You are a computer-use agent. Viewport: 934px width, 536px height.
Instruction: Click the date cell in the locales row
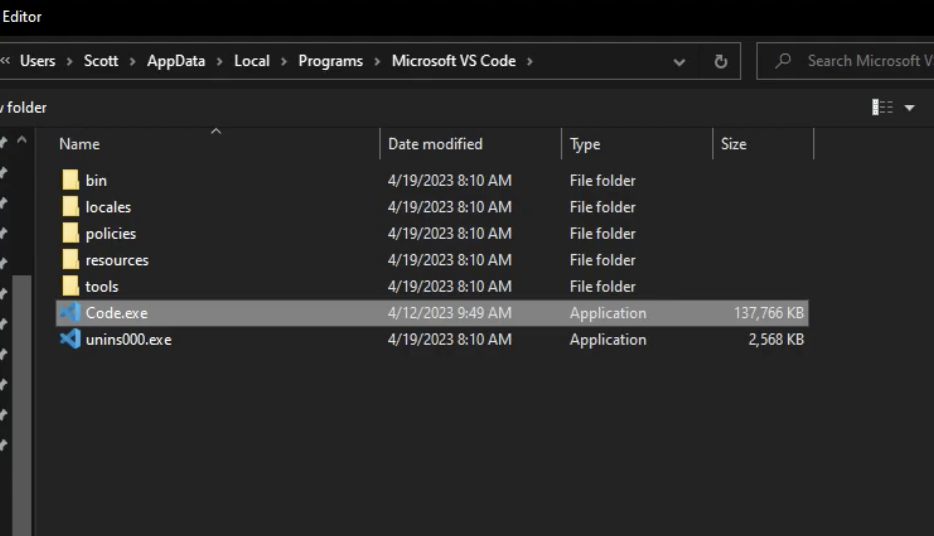tap(449, 207)
